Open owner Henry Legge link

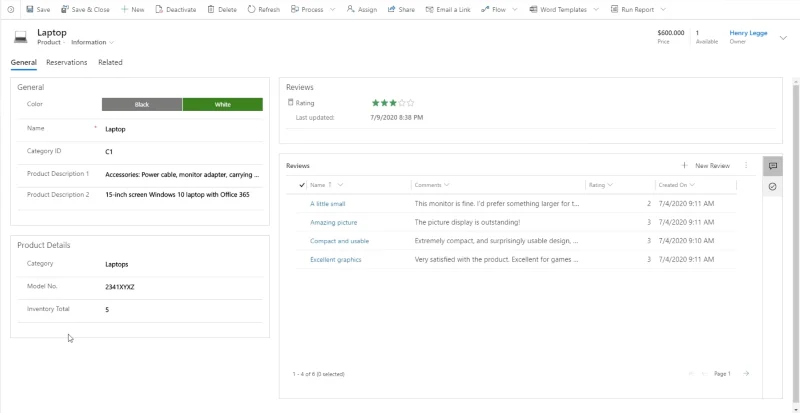(748, 33)
